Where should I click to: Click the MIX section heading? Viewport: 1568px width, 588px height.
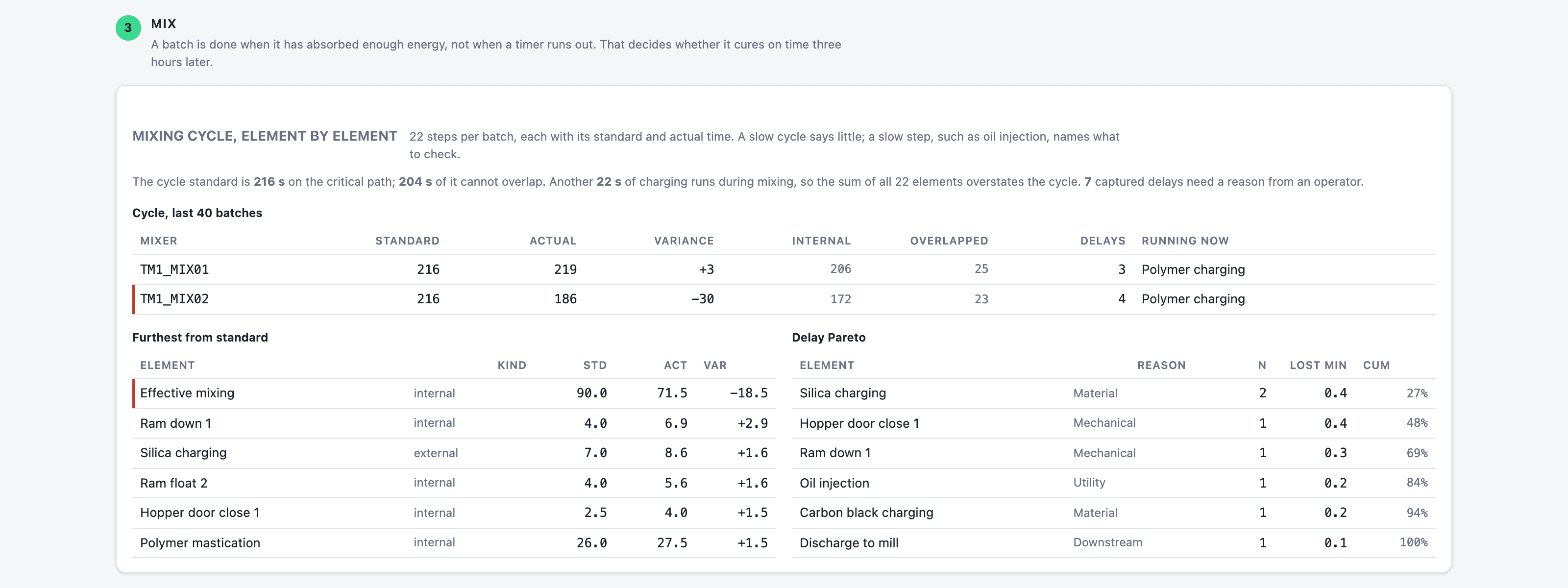(x=163, y=24)
